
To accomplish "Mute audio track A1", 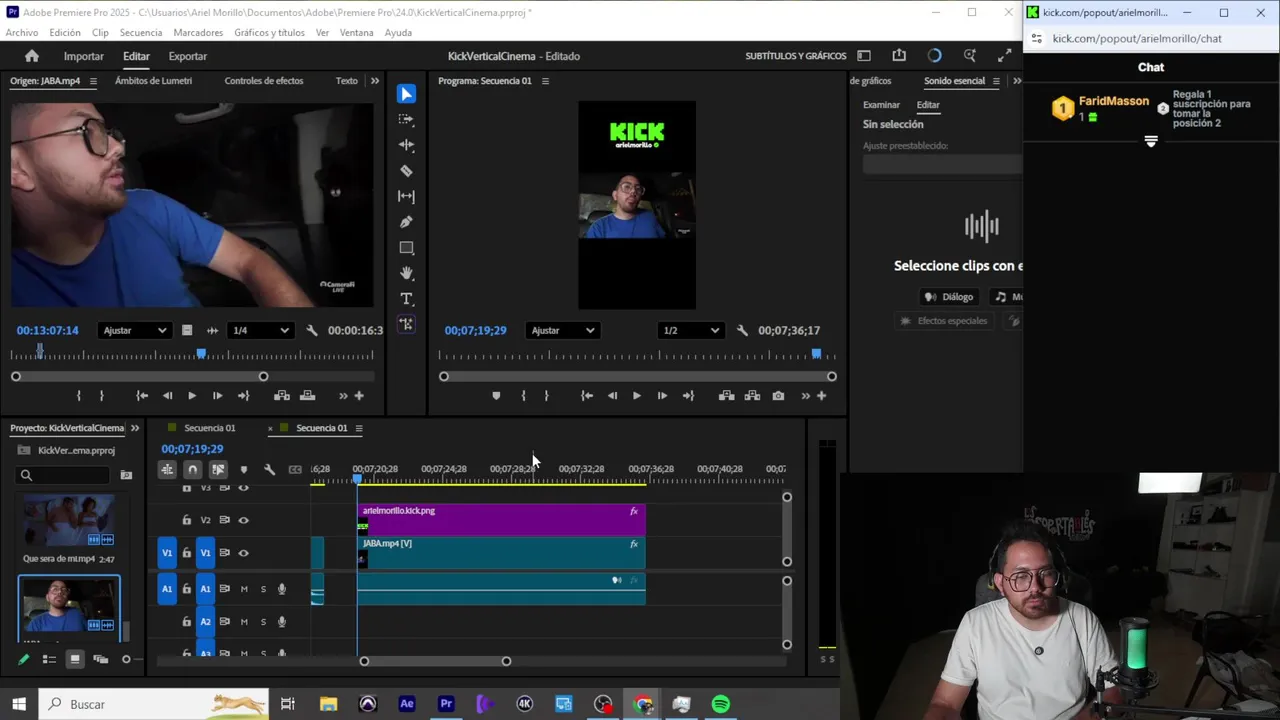I will 244,589.
